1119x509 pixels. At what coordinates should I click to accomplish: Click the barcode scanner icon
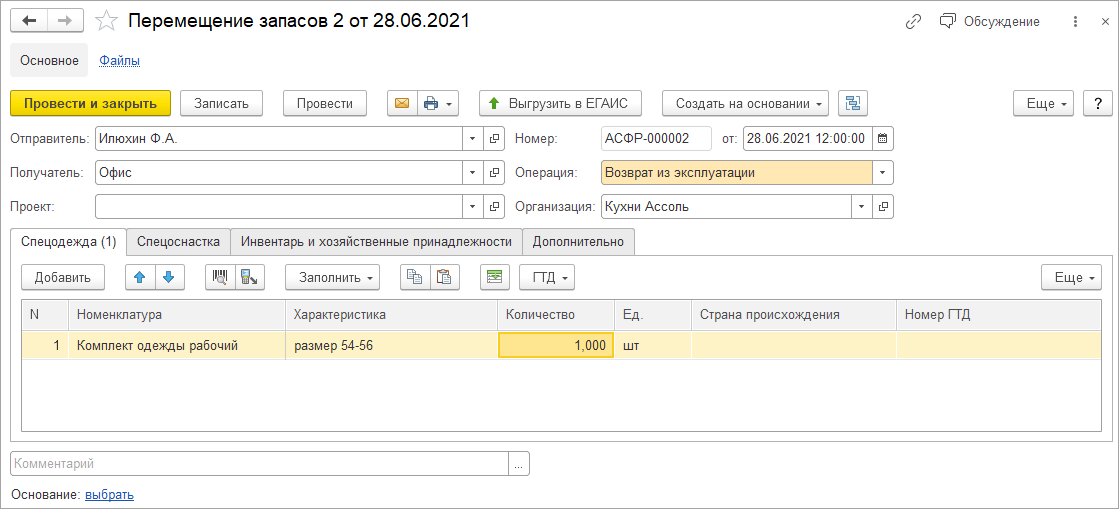coord(220,277)
